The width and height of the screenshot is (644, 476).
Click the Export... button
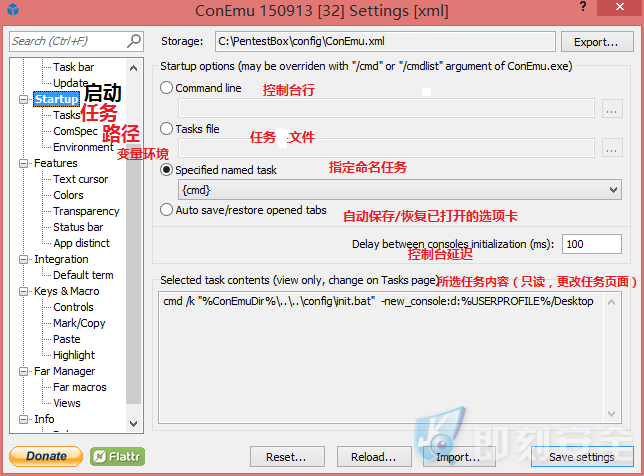click(597, 42)
